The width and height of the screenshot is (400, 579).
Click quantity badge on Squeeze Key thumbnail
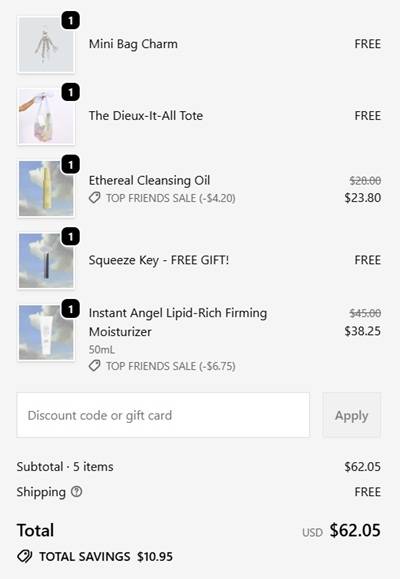click(x=71, y=236)
